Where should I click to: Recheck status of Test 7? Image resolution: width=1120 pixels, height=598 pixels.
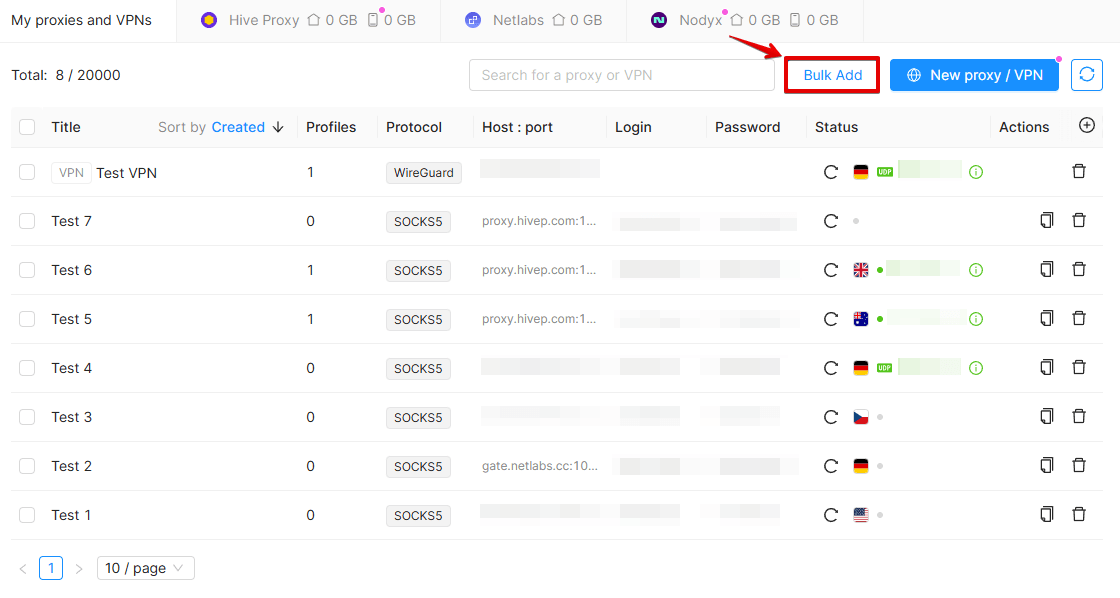[831, 221]
